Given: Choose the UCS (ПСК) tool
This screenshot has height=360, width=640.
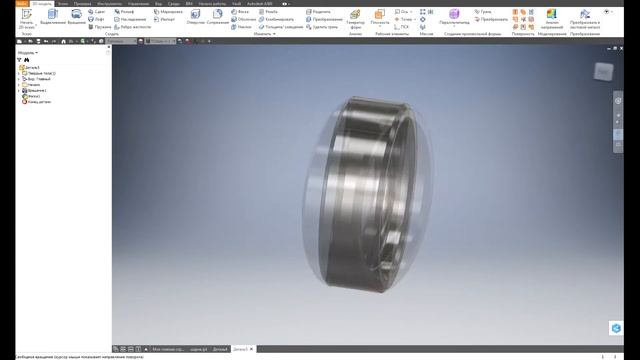Looking at the screenshot, I should 401,27.
